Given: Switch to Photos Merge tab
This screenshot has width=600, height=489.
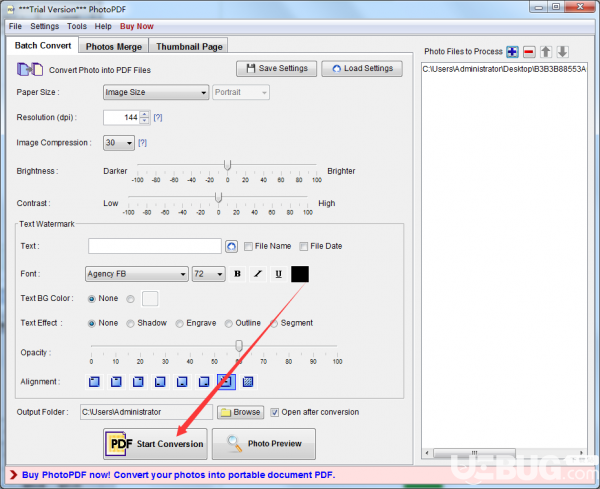Looking at the screenshot, I should point(114,47).
